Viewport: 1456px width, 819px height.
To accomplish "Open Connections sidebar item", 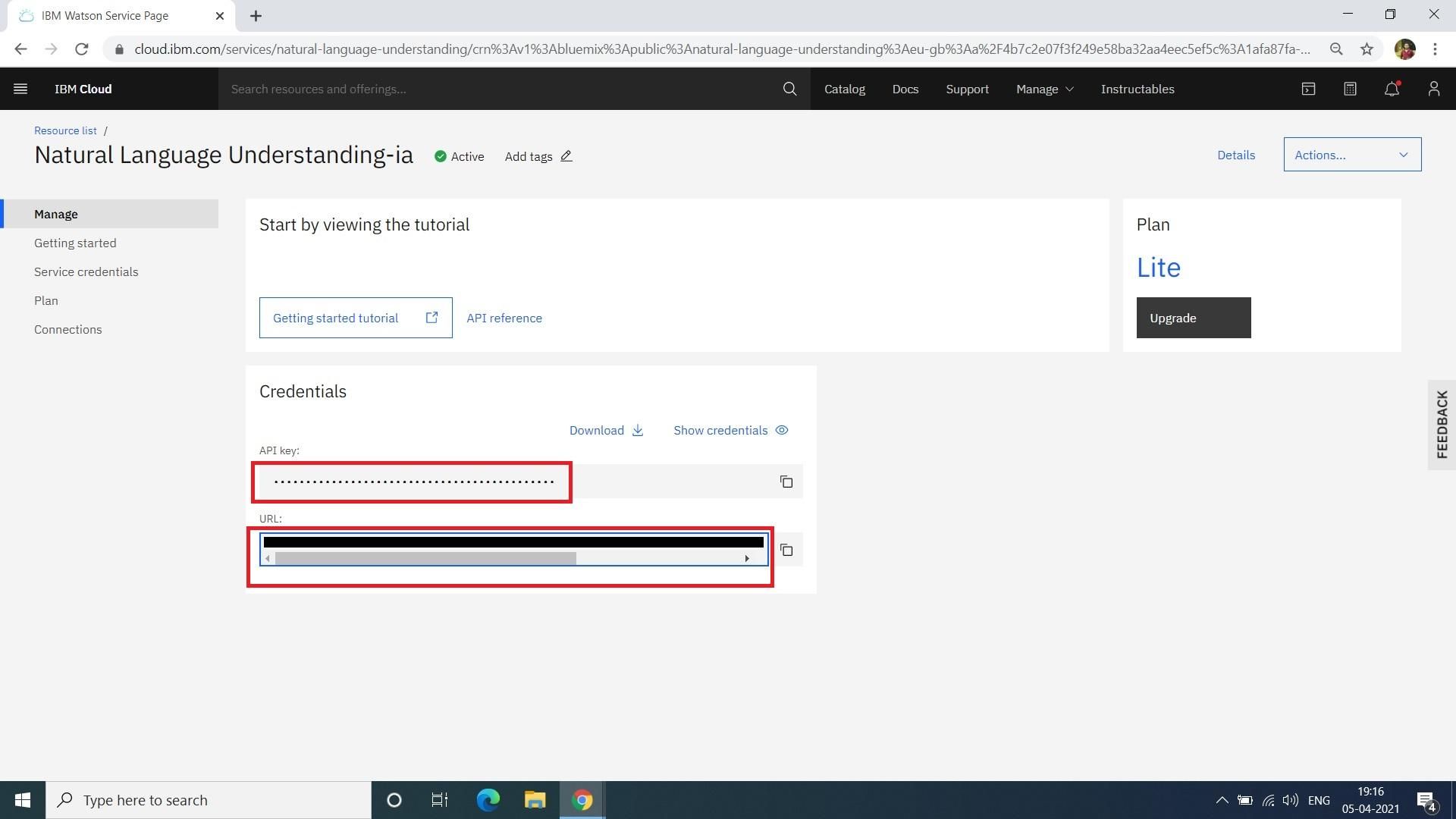I will point(67,329).
